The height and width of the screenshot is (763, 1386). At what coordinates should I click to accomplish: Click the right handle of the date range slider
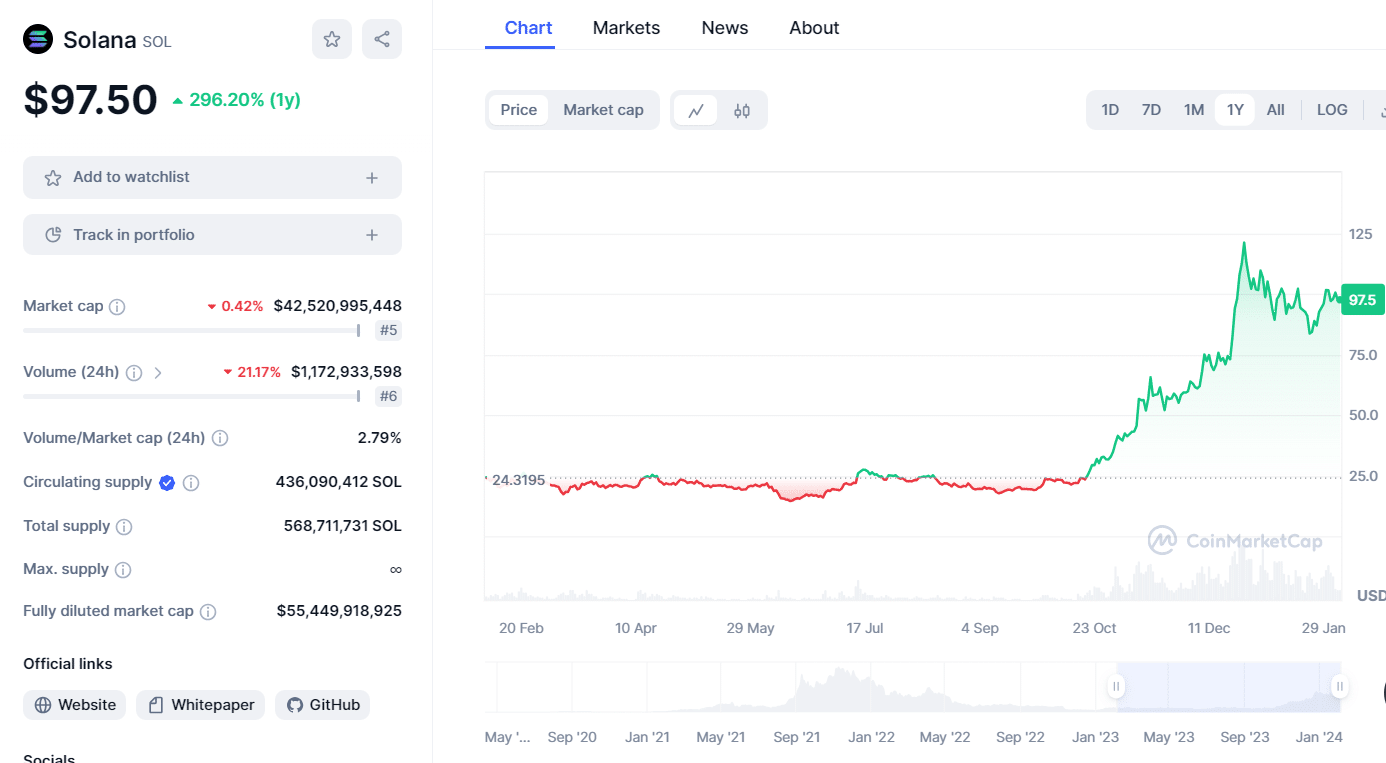pos(1339,687)
